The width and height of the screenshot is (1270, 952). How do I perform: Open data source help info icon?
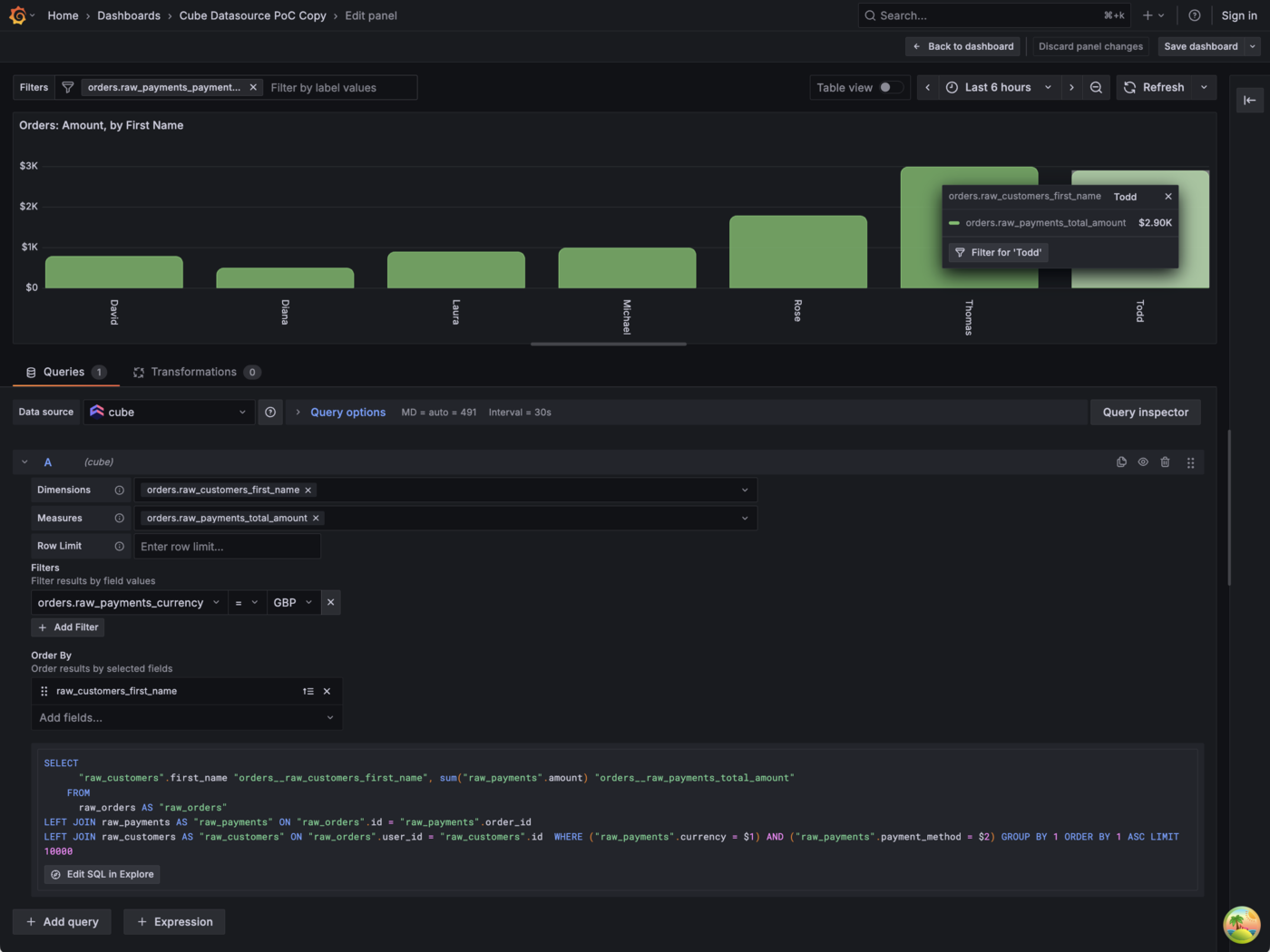[x=270, y=413]
